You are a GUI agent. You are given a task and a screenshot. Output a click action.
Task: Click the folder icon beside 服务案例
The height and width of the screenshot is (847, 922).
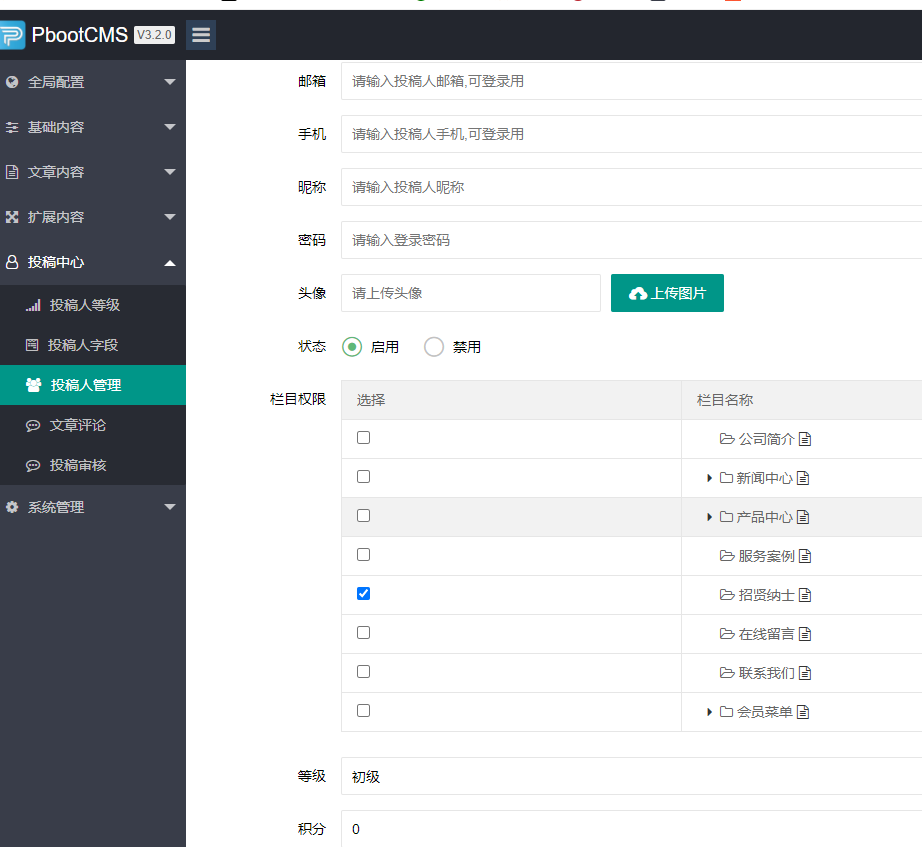point(727,556)
